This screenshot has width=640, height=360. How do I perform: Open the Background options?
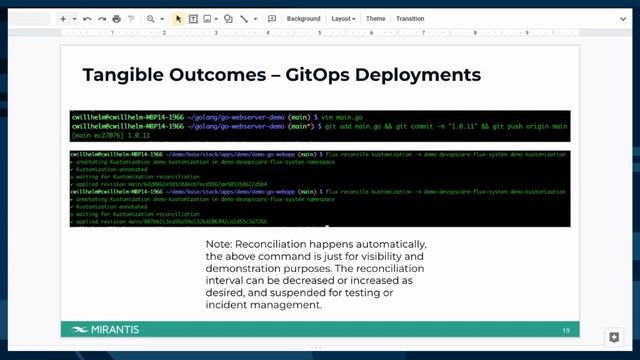pyautogui.click(x=303, y=19)
